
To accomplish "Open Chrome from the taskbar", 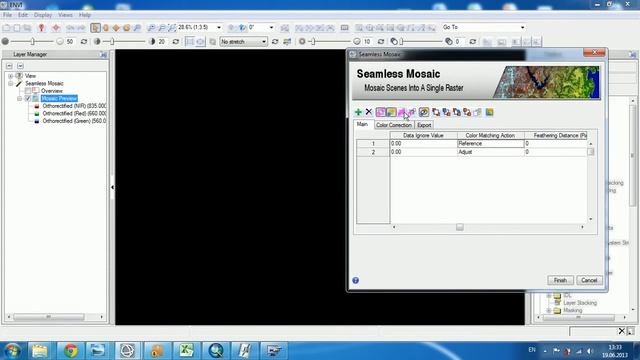I will (70, 351).
